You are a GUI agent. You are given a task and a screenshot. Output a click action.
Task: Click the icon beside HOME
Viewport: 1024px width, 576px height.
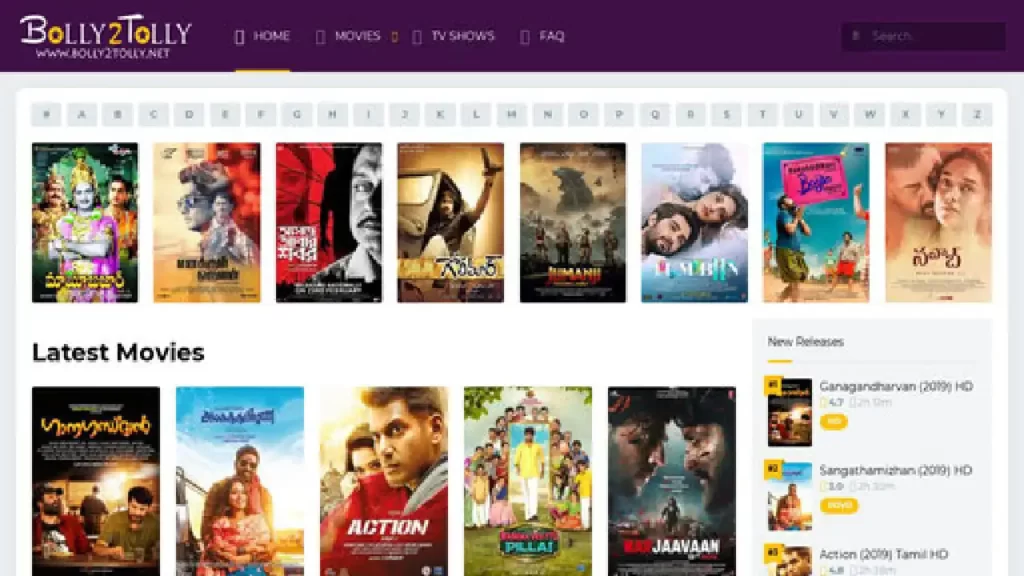239,37
